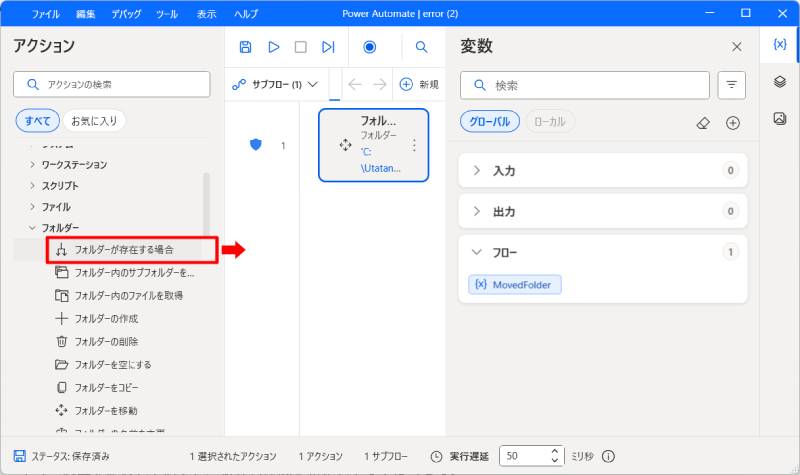The height and width of the screenshot is (475, 800).
Task: Click the 1 サブフロー status text
Action: 386,456
